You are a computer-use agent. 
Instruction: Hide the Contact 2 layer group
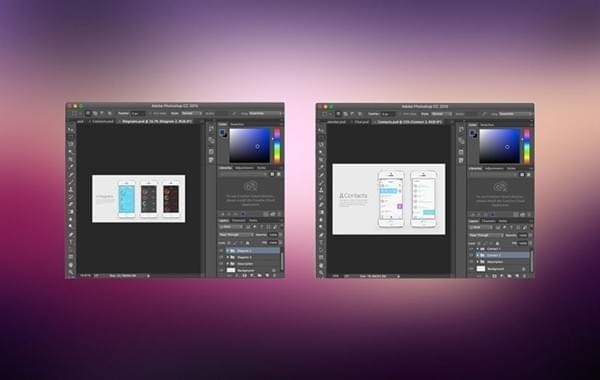tap(471, 255)
